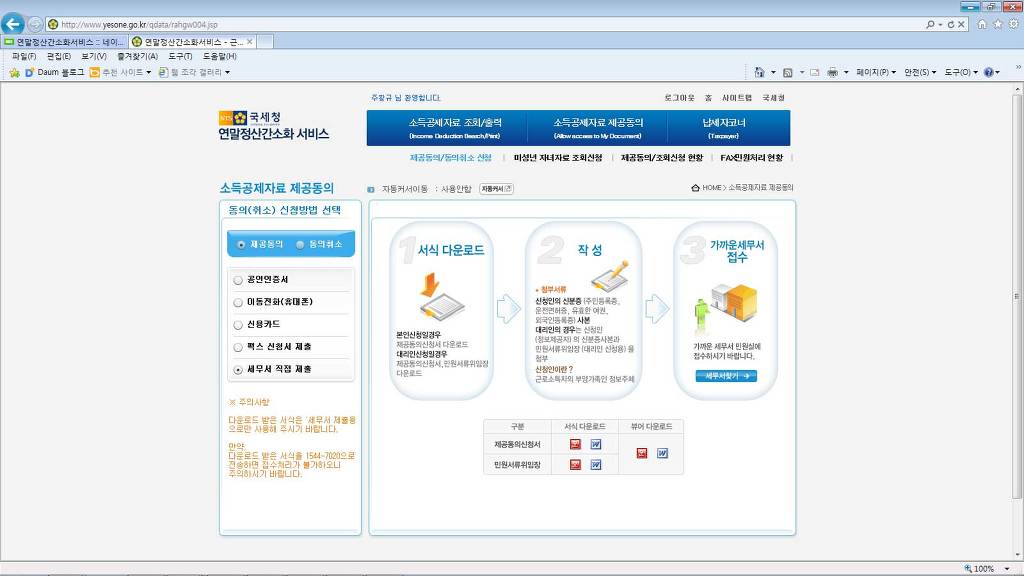Expand the home page dropdown arrow
The width and height of the screenshot is (1024, 576).
click(773, 72)
